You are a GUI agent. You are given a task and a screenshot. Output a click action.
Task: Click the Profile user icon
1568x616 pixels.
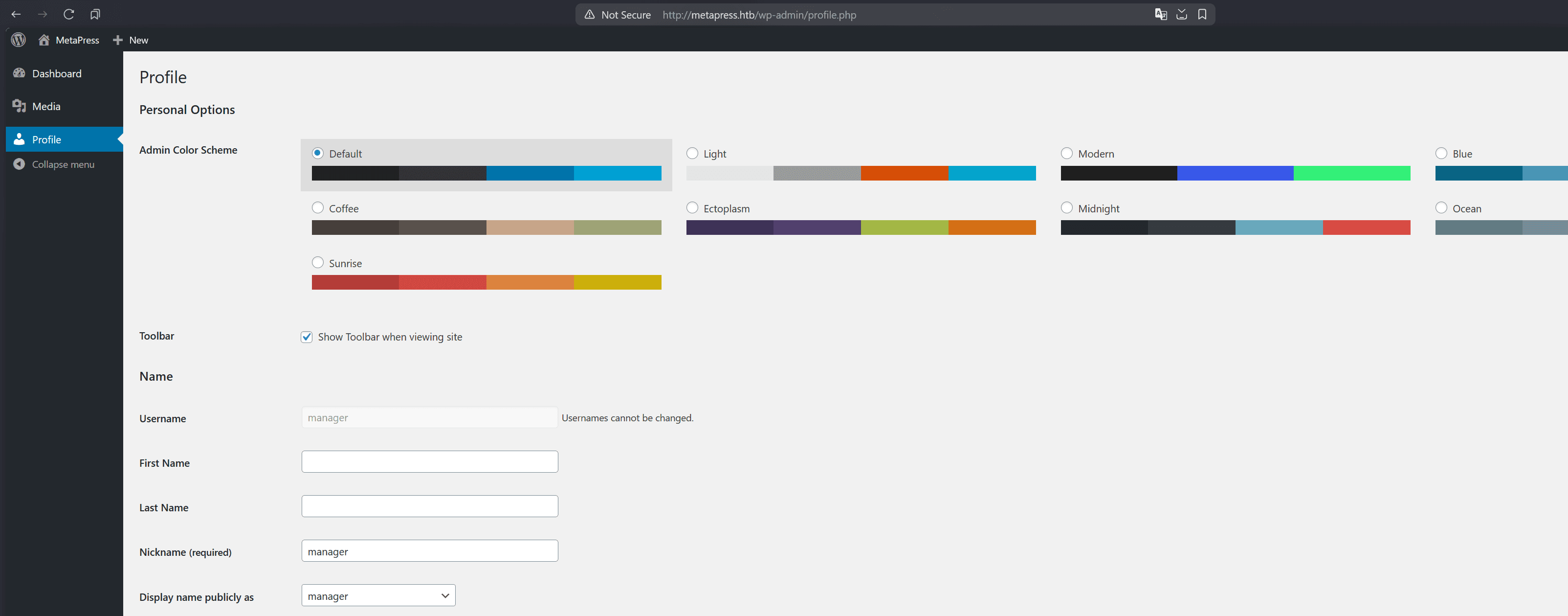19,139
